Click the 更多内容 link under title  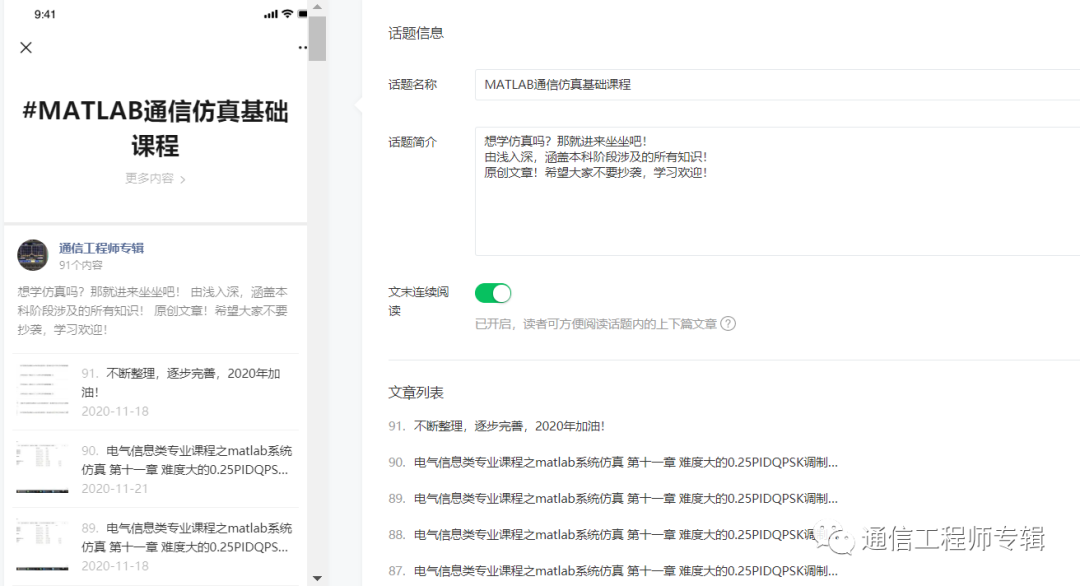pyautogui.click(x=155, y=178)
